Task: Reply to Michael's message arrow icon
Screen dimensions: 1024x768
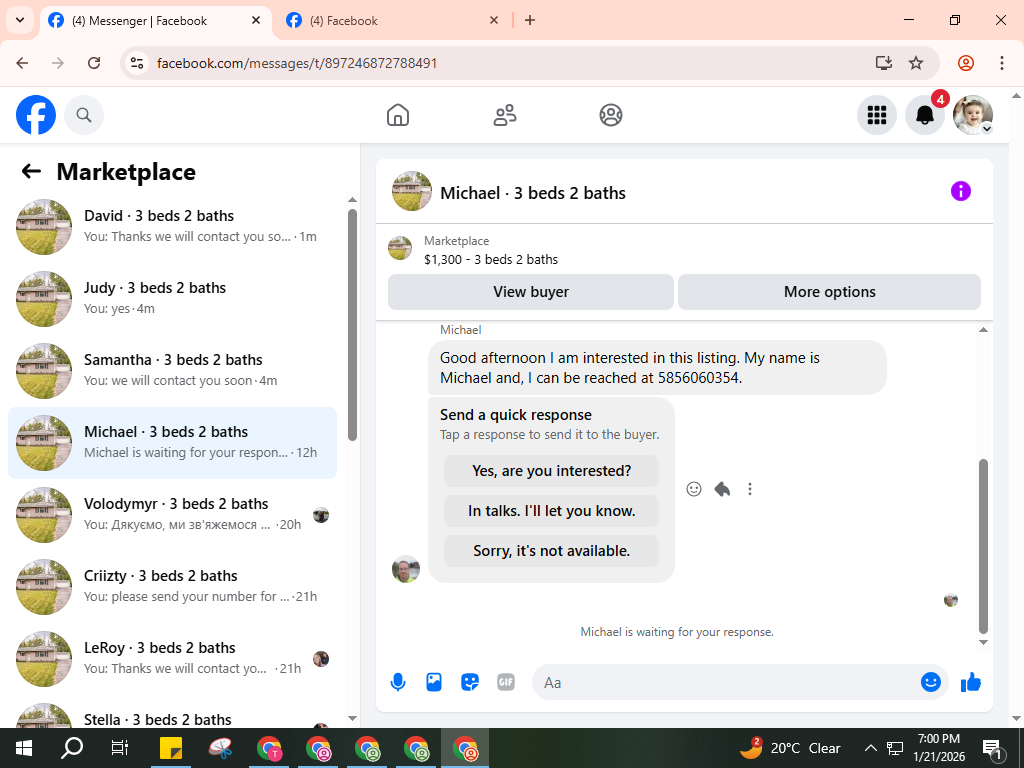Action: tap(722, 489)
